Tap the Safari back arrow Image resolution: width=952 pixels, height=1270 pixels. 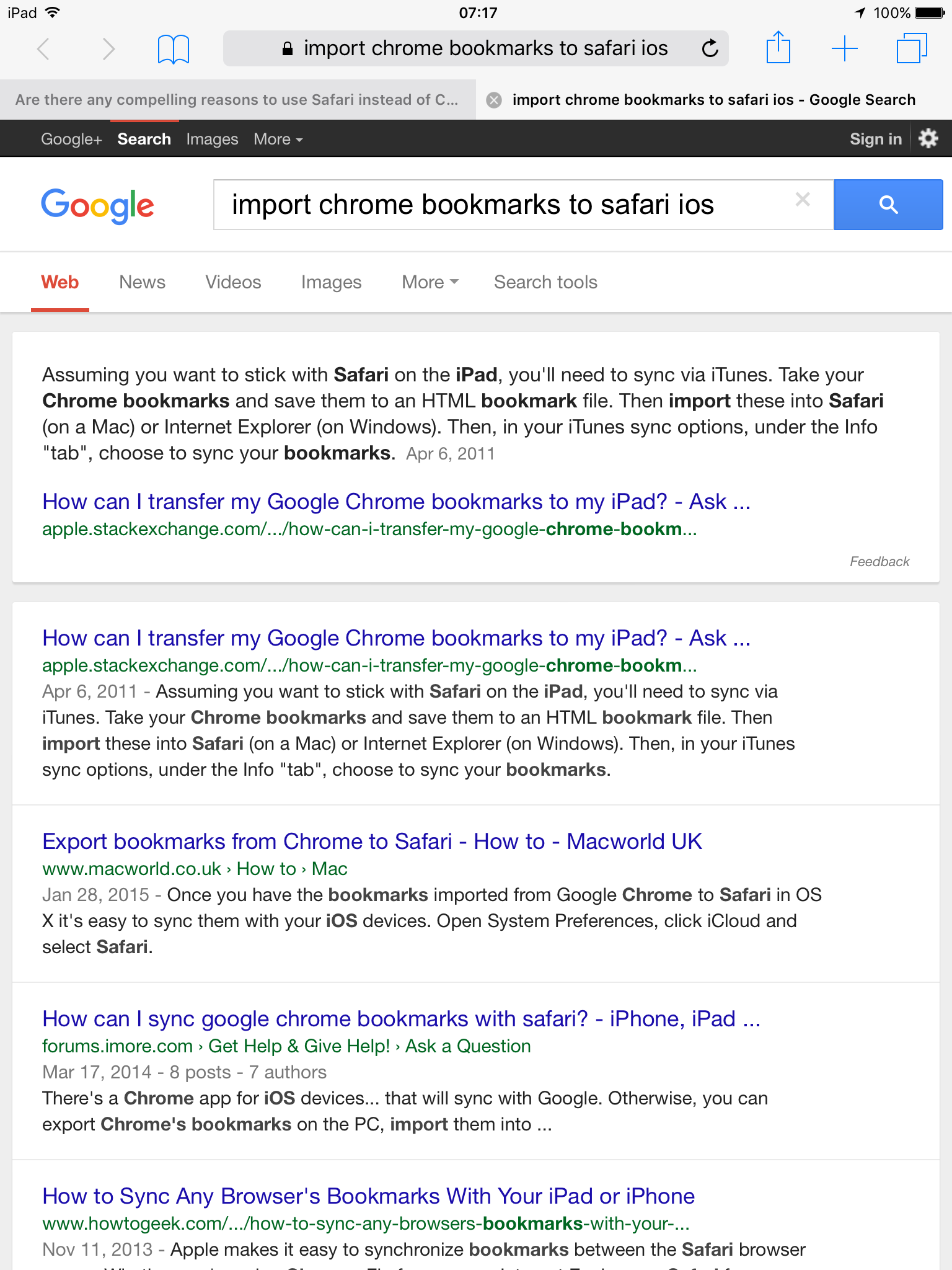click(x=43, y=48)
